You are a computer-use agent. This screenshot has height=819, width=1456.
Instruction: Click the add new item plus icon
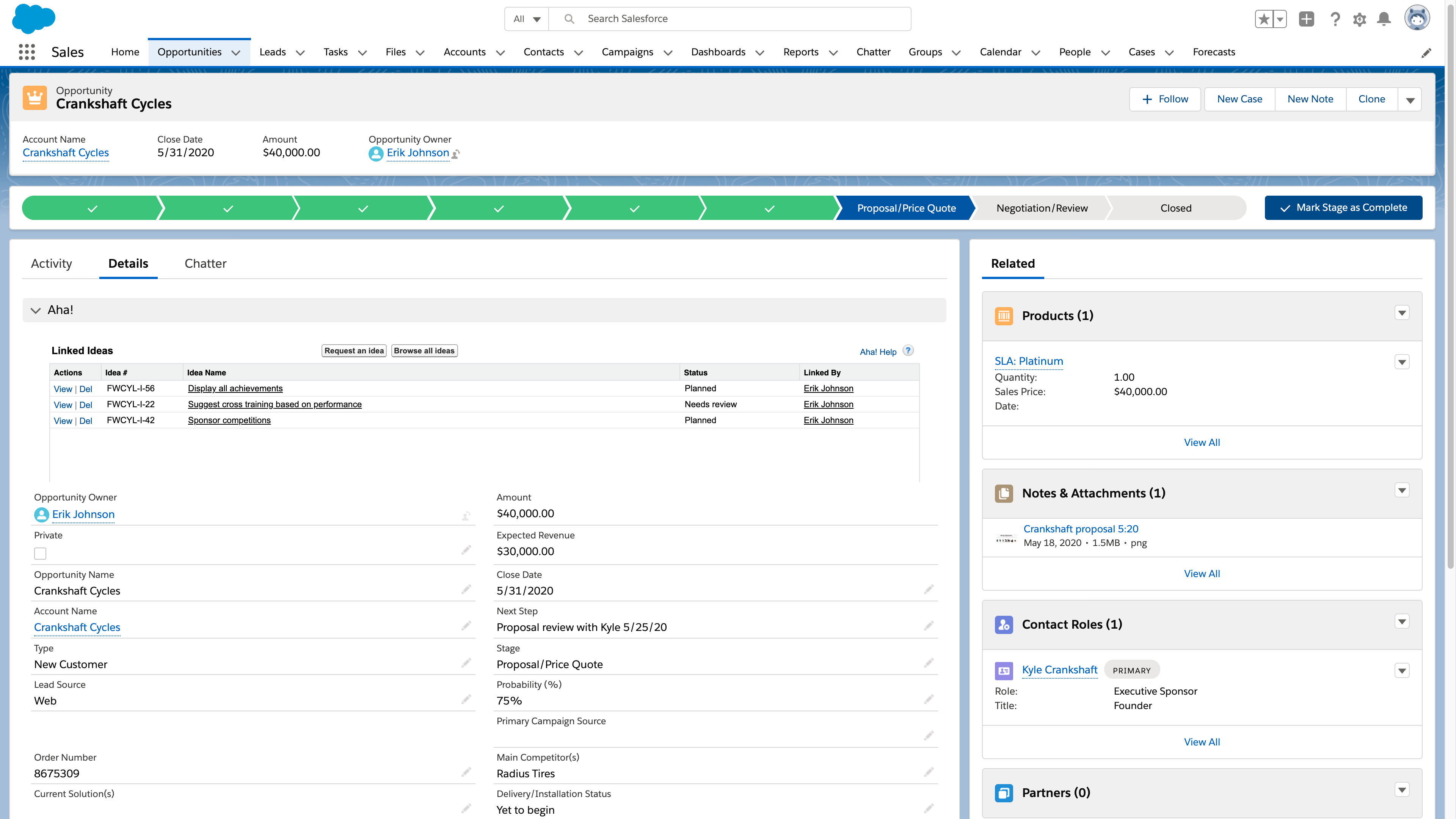pyautogui.click(x=1307, y=18)
